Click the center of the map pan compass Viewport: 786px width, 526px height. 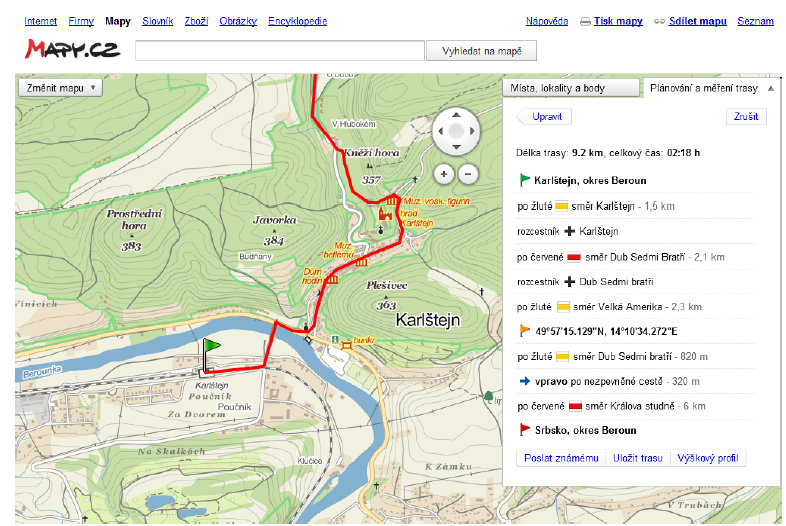pos(456,131)
